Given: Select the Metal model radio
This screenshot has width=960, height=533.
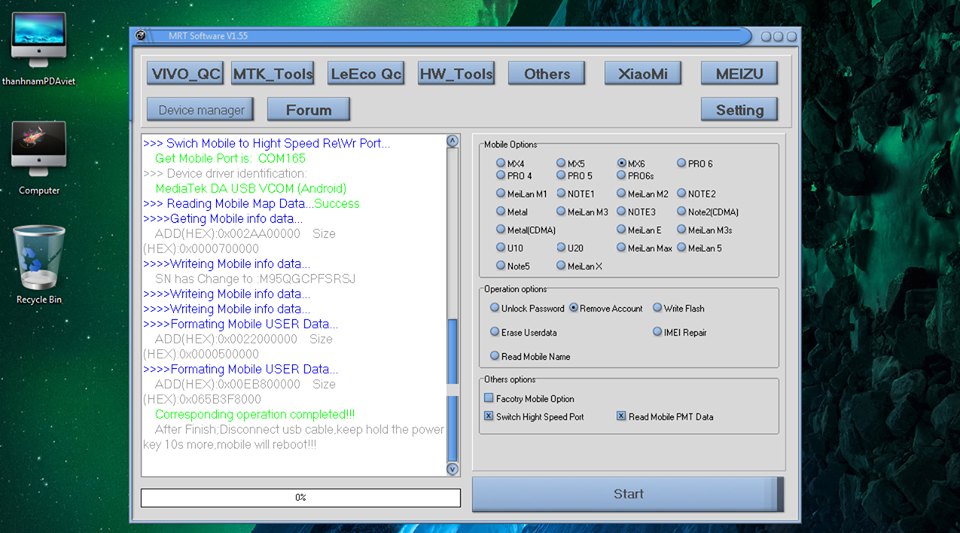Looking at the screenshot, I should (x=501, y=211).
